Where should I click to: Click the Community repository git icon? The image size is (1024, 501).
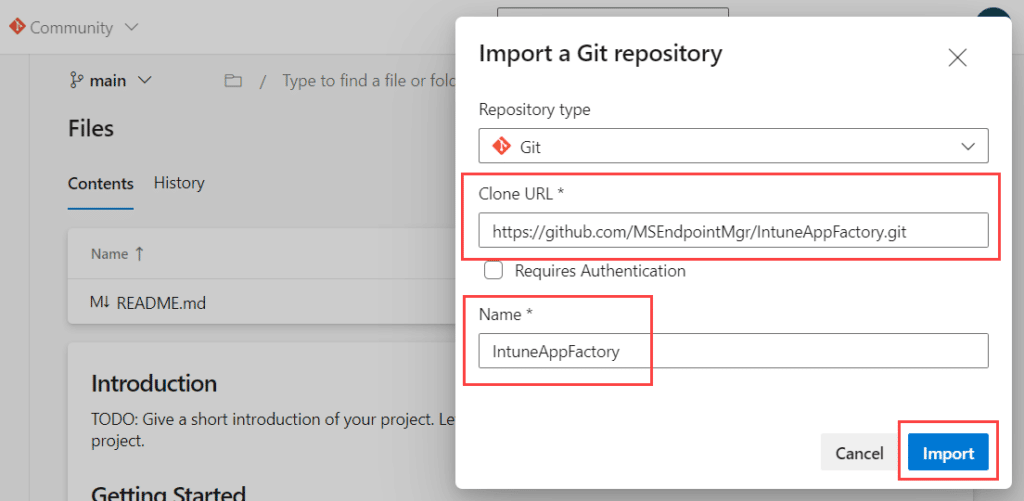click(17, 27)
